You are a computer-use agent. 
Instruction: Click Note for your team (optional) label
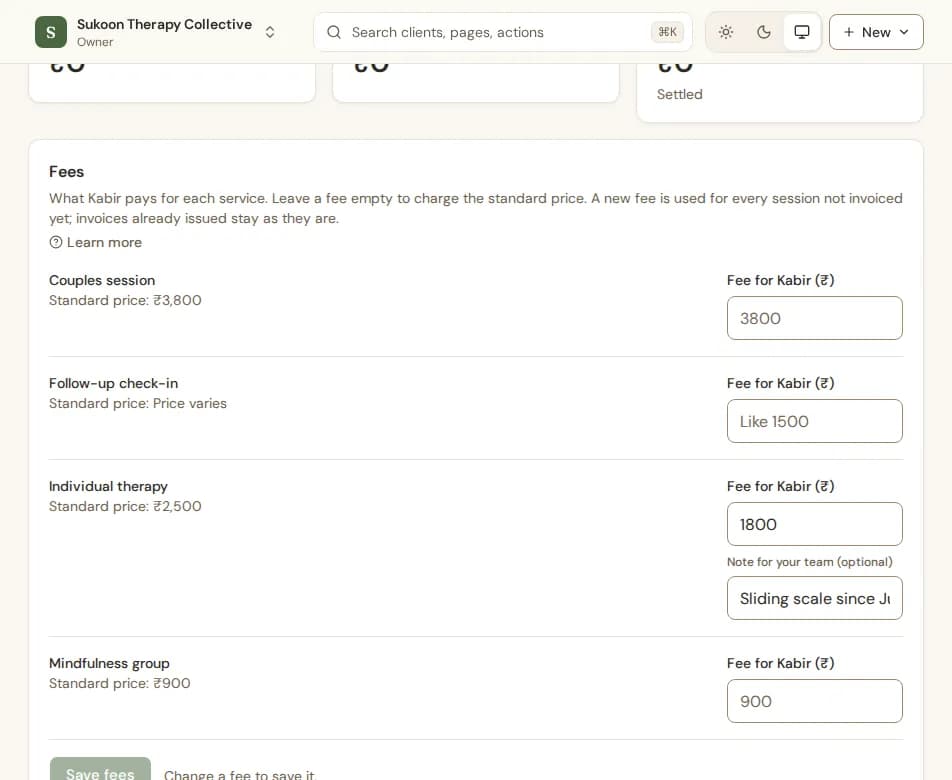(810, 562)
